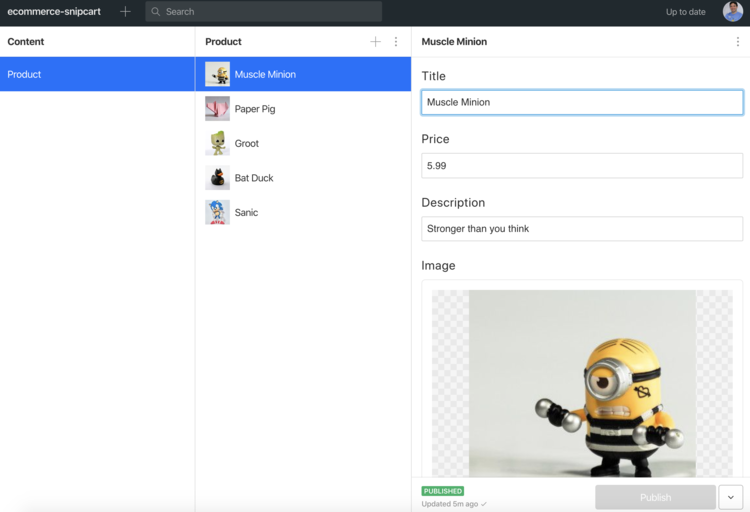Click Muscle Minion thumbnail image
The width and height of the screenshot is (750, 512).
[x=217, y=74]
